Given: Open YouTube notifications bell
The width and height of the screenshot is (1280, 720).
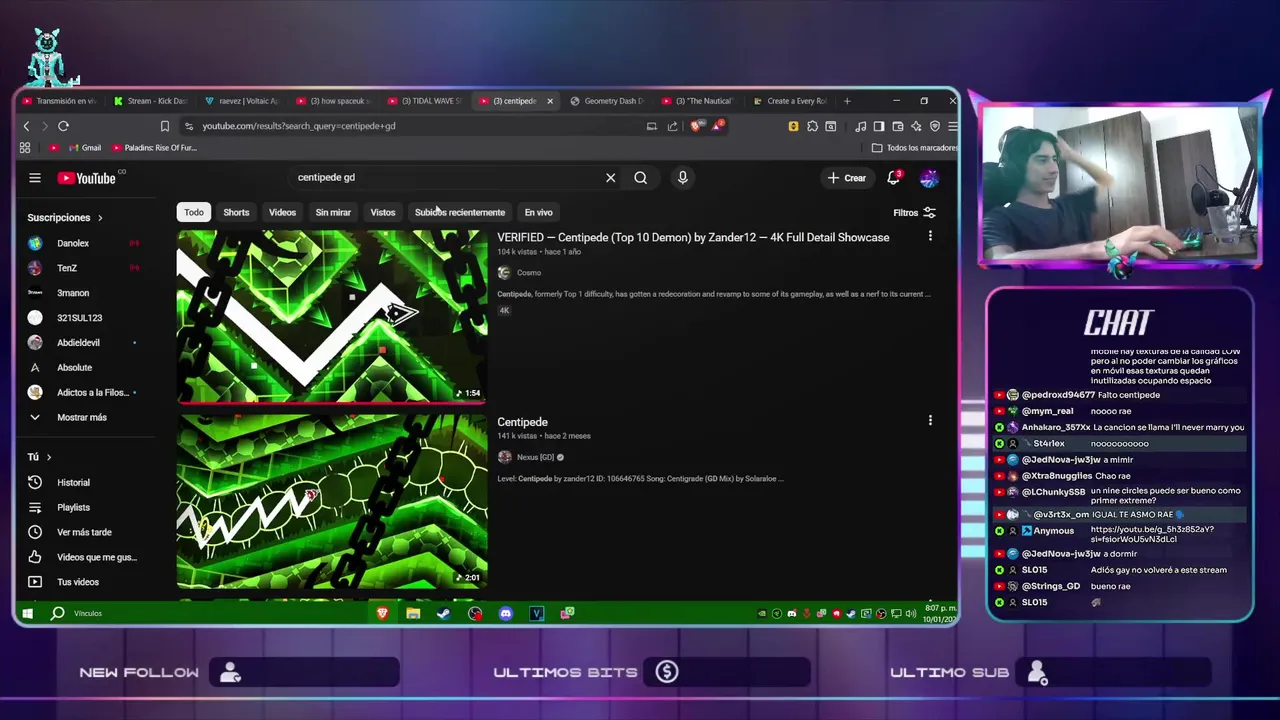Looking at the screenshot, I should [x=894, y=178].
